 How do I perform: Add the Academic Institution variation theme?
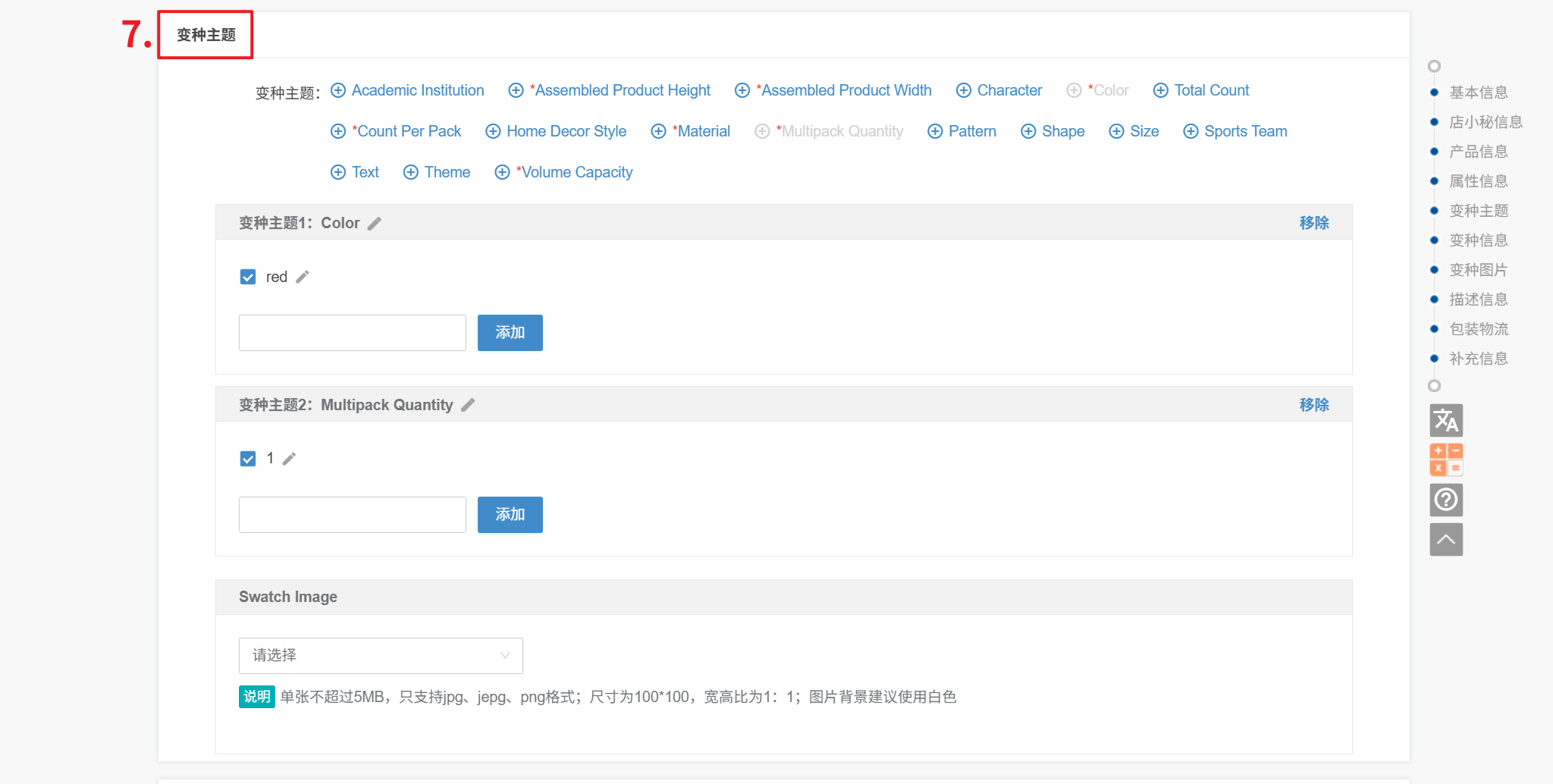(408, 90)
